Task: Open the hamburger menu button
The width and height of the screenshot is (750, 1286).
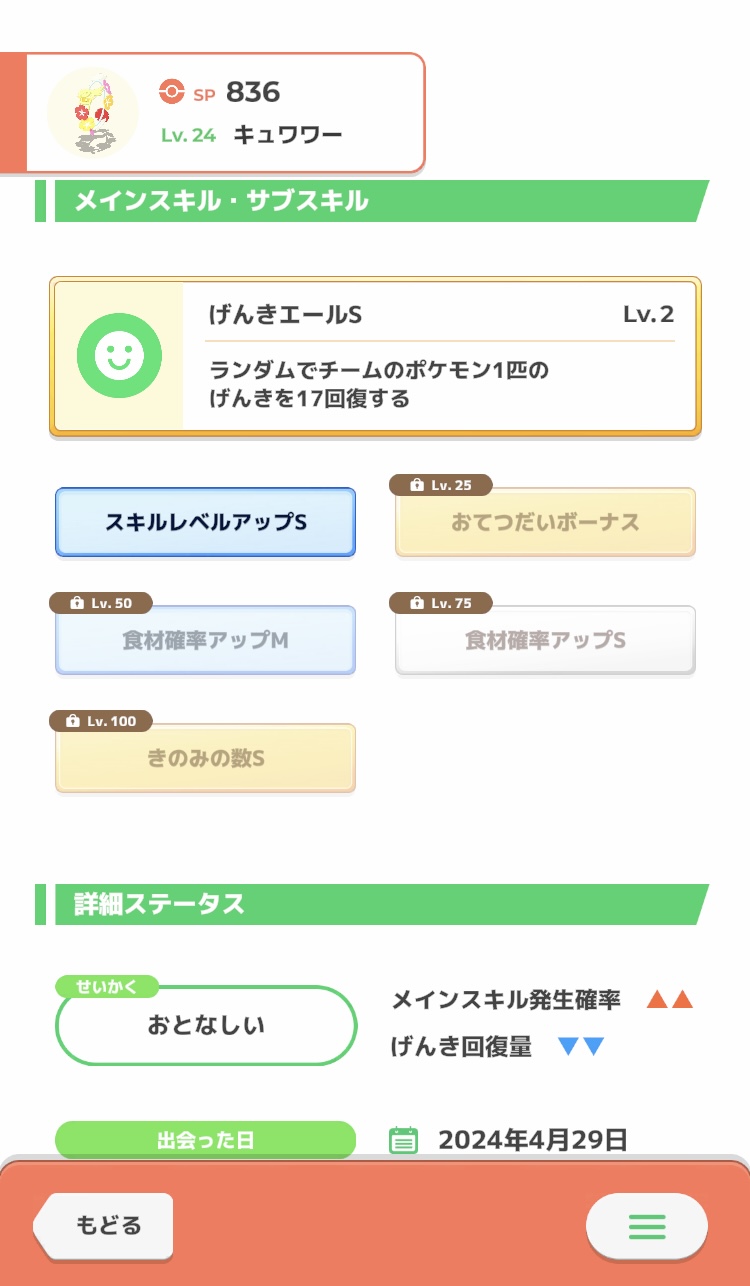Action: 646,1225
